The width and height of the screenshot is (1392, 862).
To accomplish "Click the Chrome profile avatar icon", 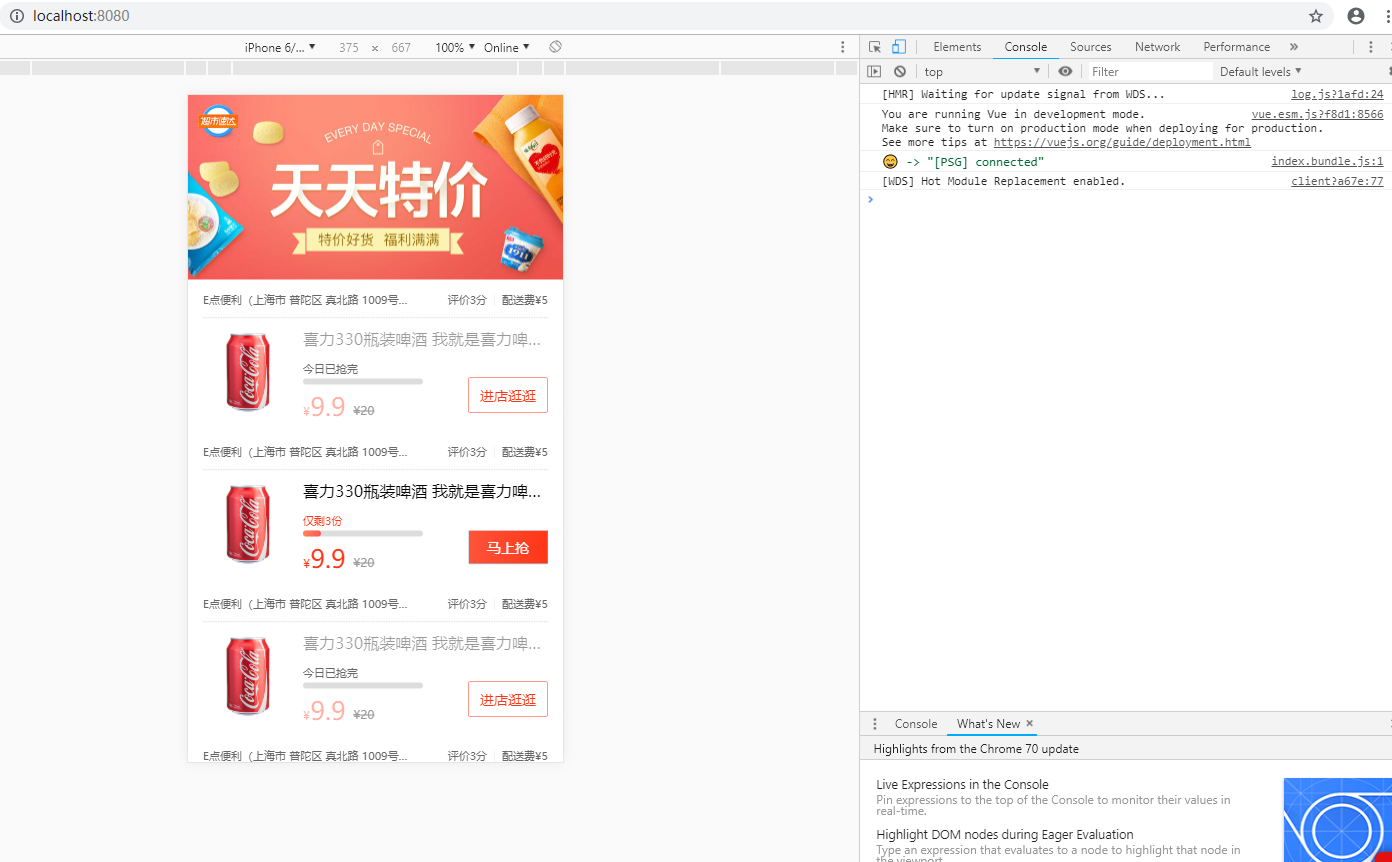I will 1355,16.
